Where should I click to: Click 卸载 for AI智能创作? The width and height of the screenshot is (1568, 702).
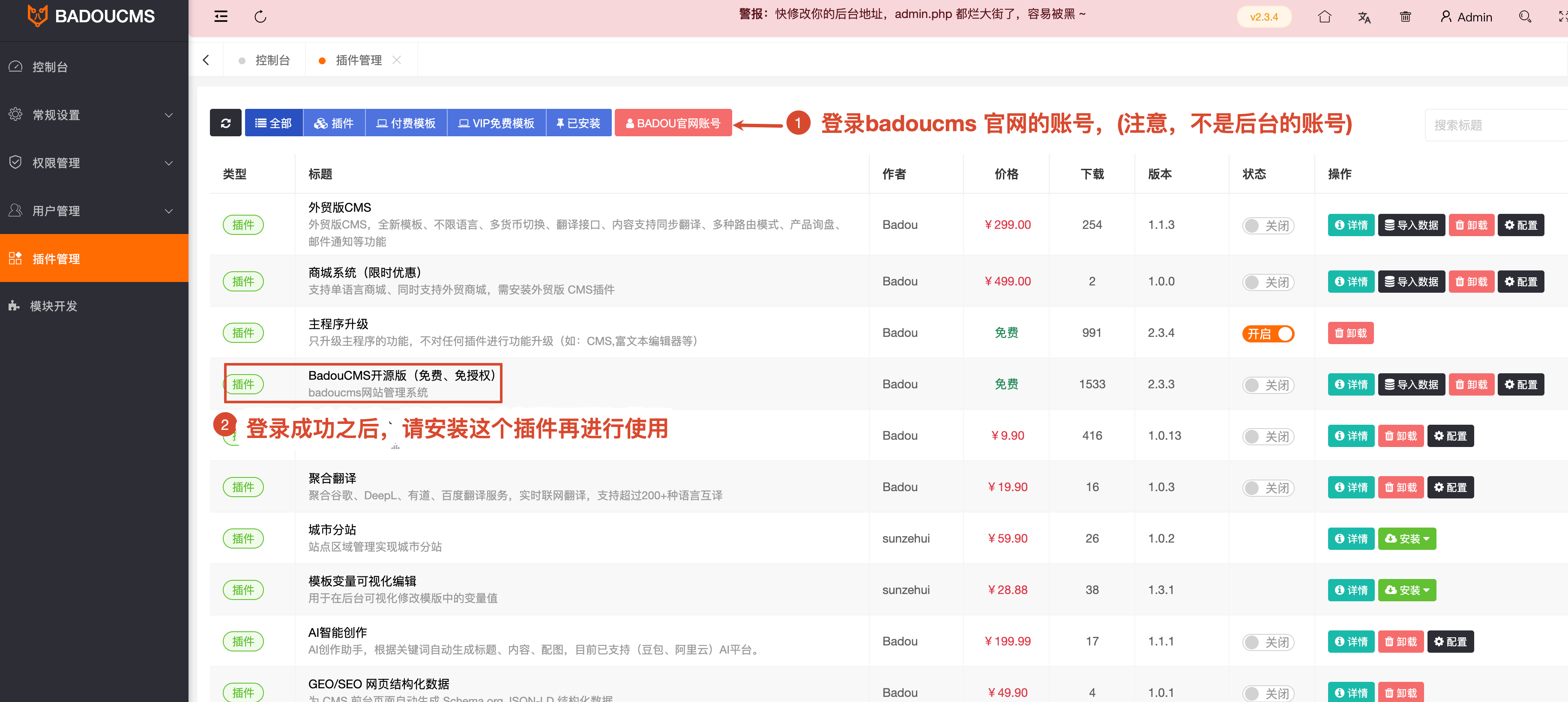(x=1400, y=642)
